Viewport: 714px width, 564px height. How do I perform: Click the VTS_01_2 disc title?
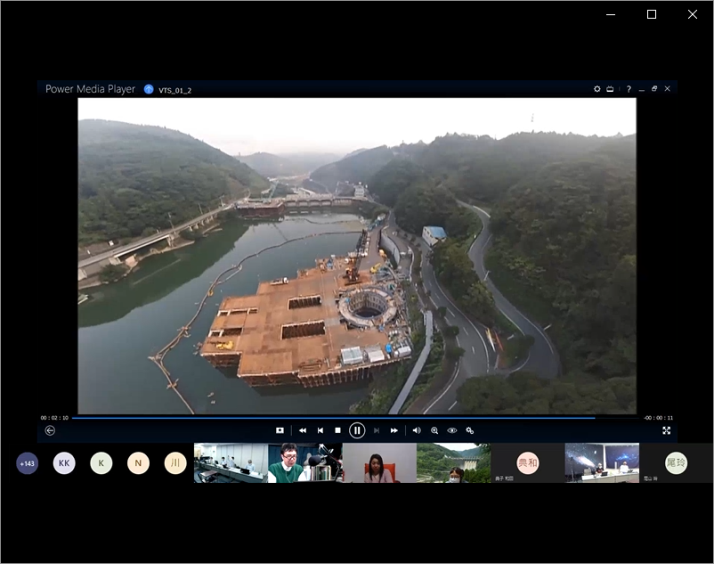tap(174, 90)
